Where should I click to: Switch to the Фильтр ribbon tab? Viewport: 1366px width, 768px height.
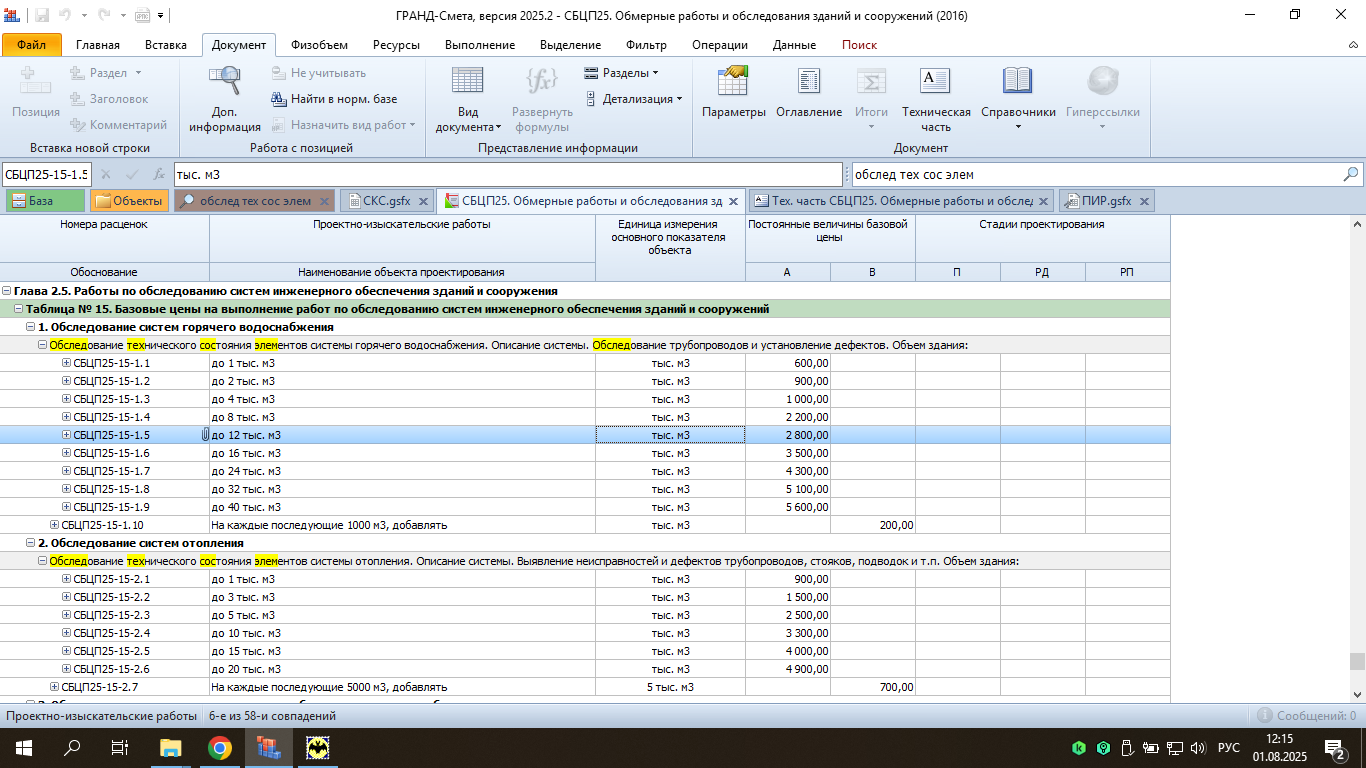tap(646, 45)
